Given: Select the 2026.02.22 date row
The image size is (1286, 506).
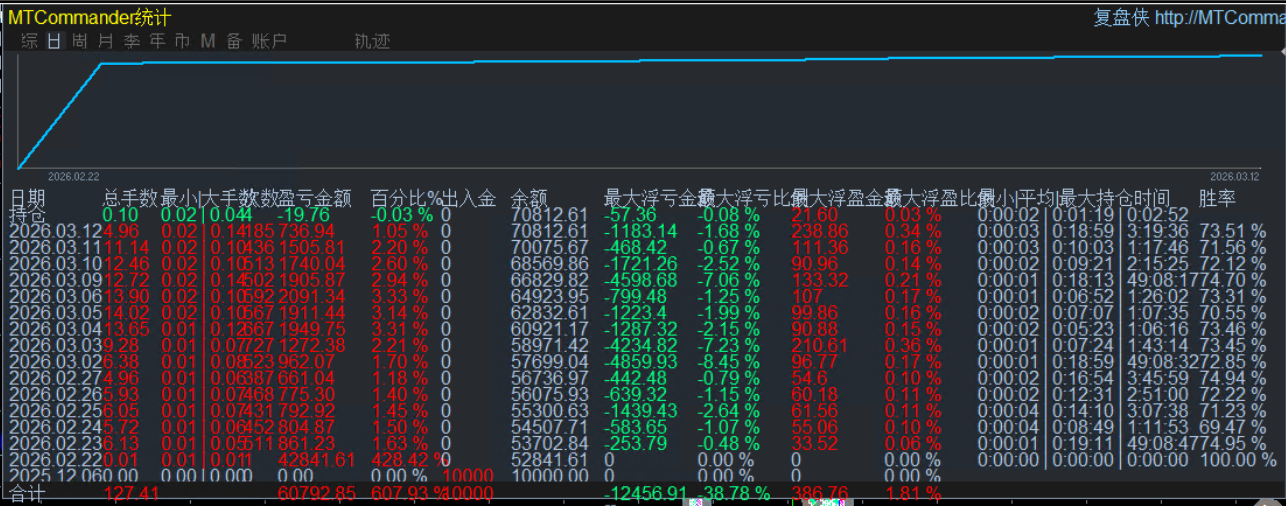Looking at the screenshot, I should (54, 459).
